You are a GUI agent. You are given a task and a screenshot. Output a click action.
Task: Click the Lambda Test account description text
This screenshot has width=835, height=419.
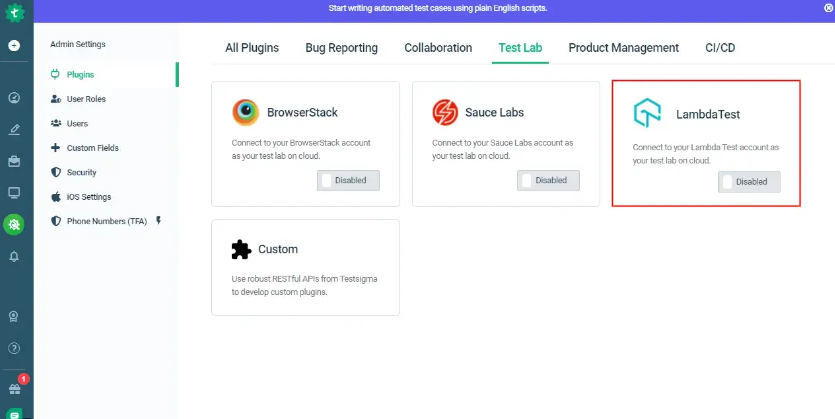706,153
